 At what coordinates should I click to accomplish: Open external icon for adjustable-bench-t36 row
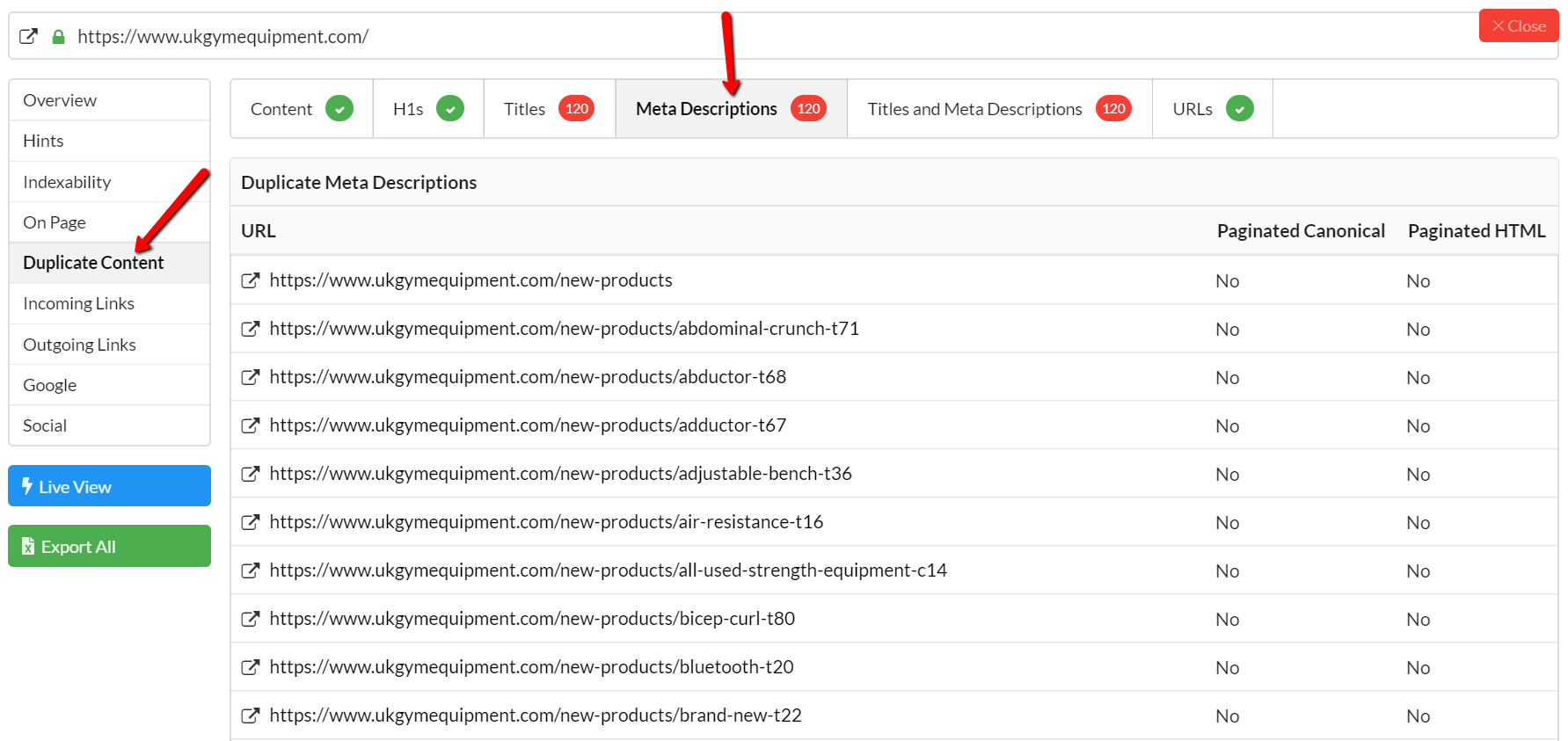(x=251, y=474)
